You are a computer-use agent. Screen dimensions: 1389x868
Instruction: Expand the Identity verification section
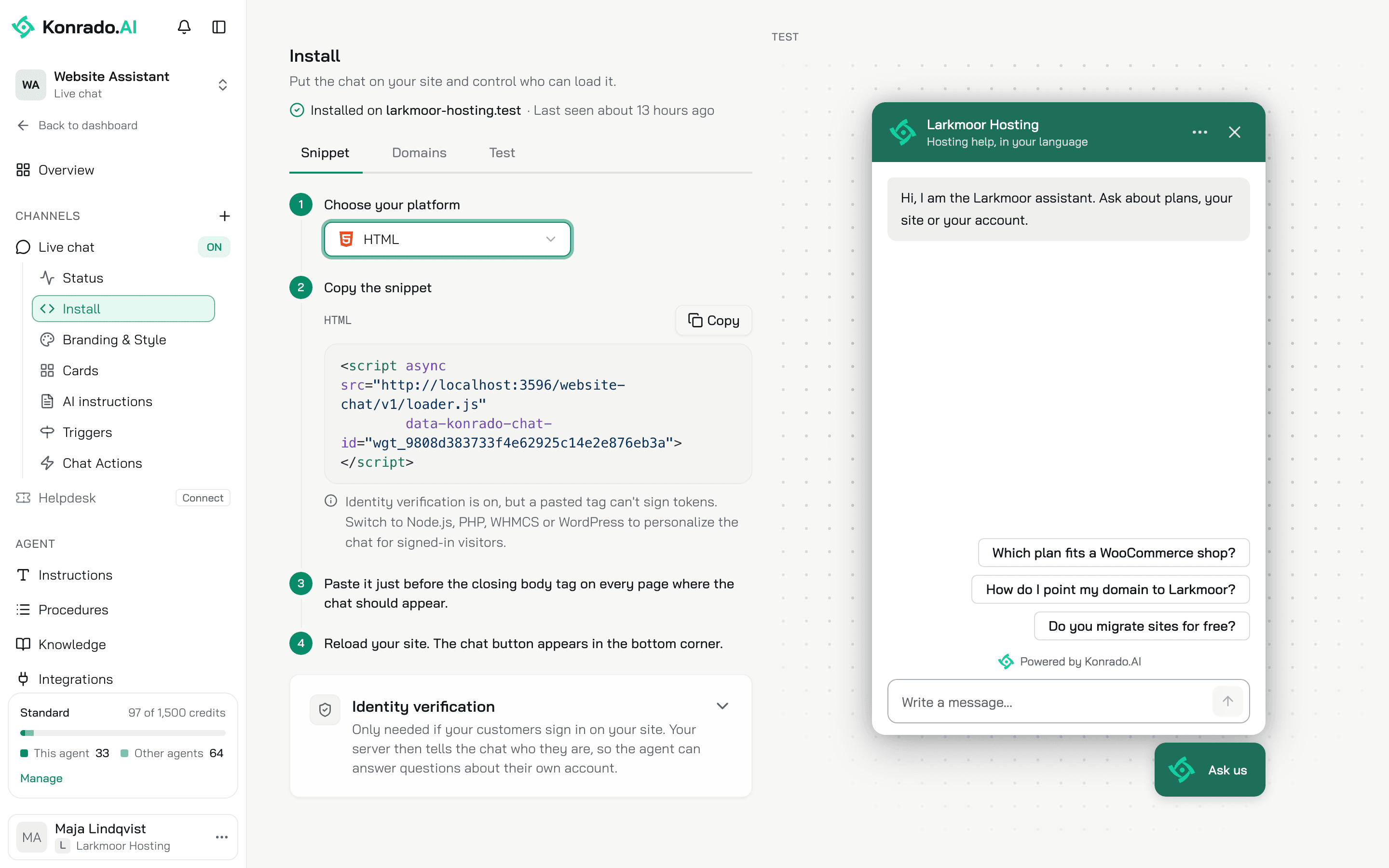pyautogui.click(x=722, y=706)
